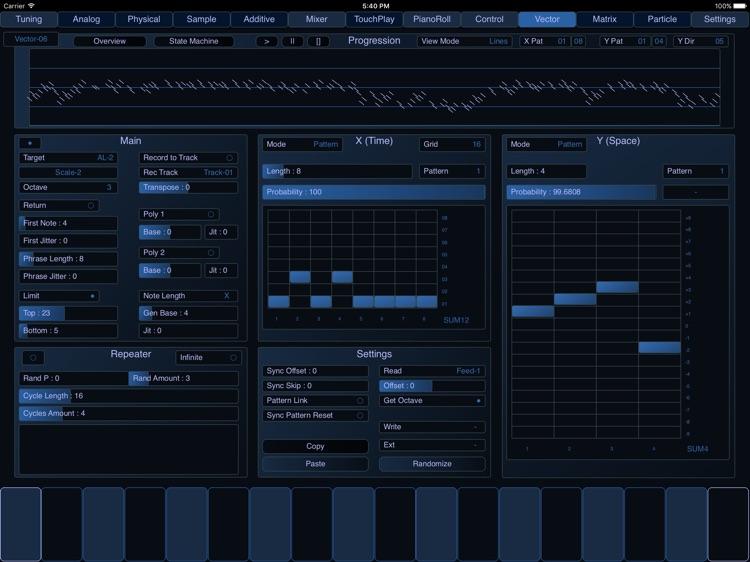Viewport: 750px width, 562px height.
Task: Click the Paste button
Action: coord(315,463)
